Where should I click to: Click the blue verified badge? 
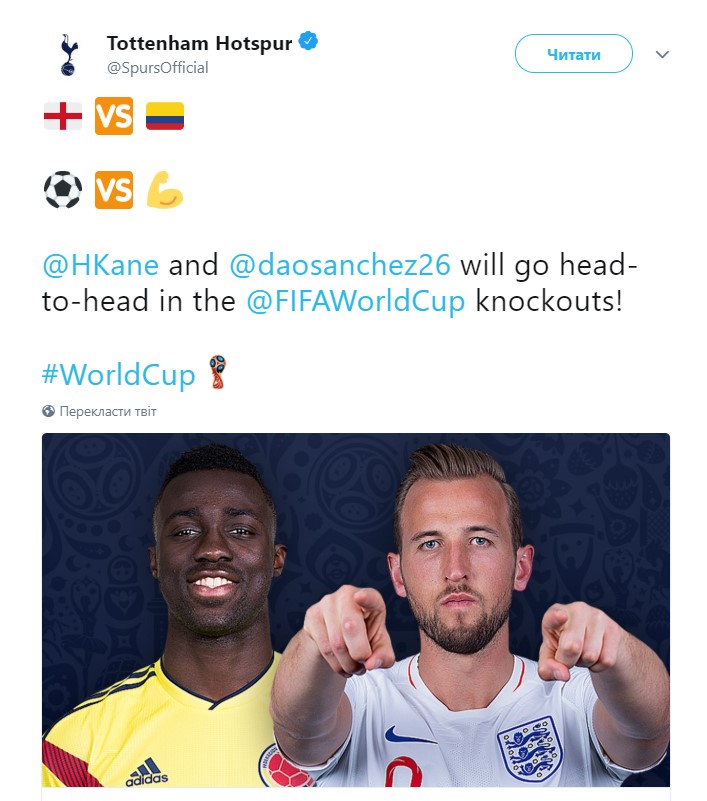tap(311, 43)
